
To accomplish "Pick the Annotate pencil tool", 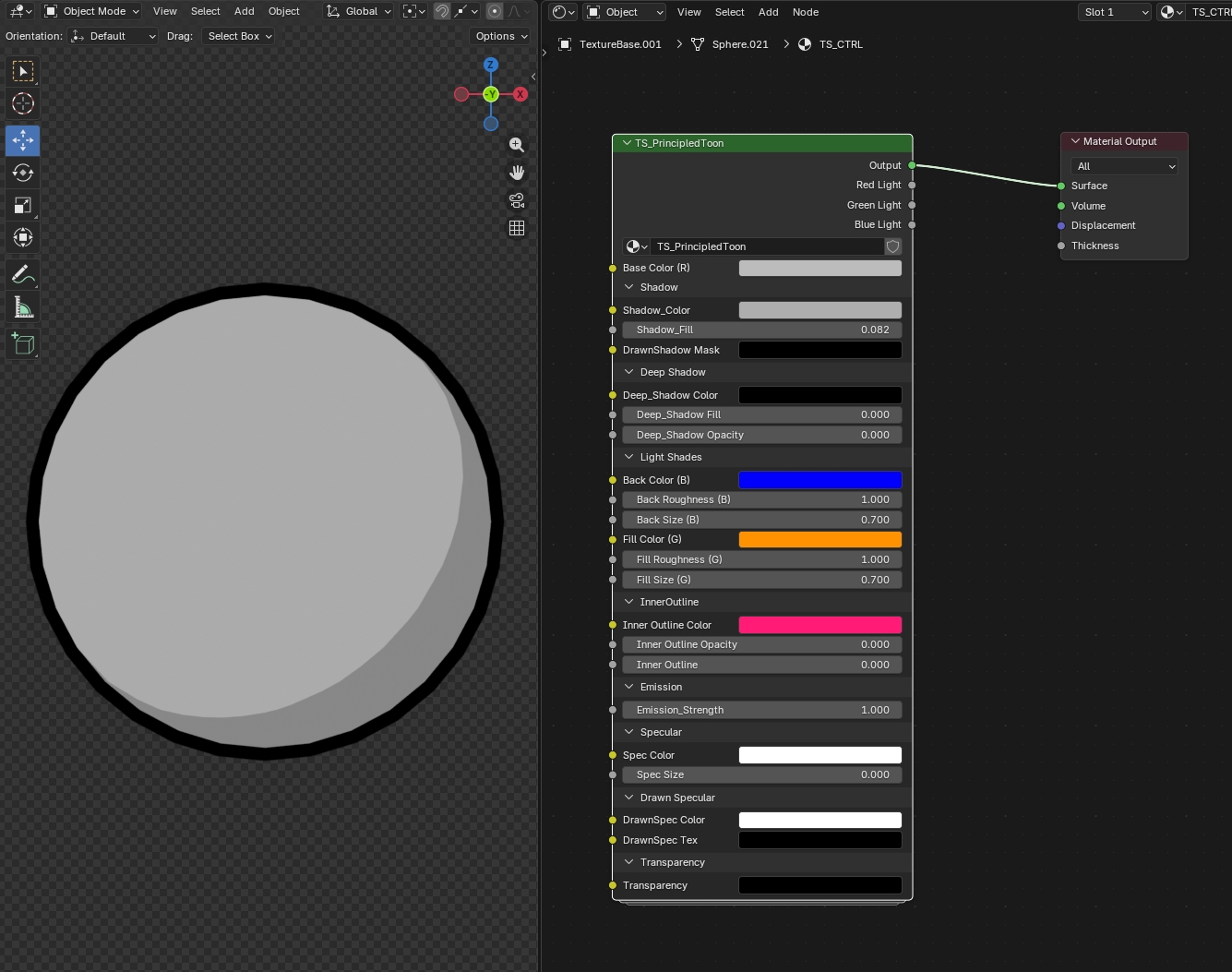I will pos(23,275).
